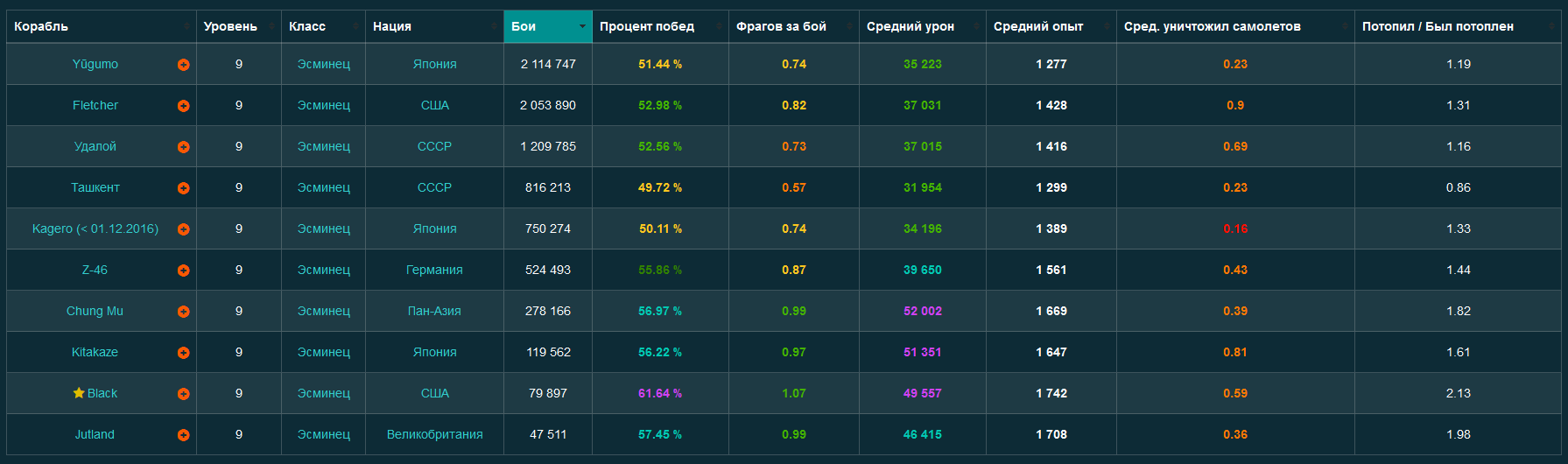Open the Ташкент ship link
Screen dimensions: 1568x464
pyautogui.click(x=95, y=187)
